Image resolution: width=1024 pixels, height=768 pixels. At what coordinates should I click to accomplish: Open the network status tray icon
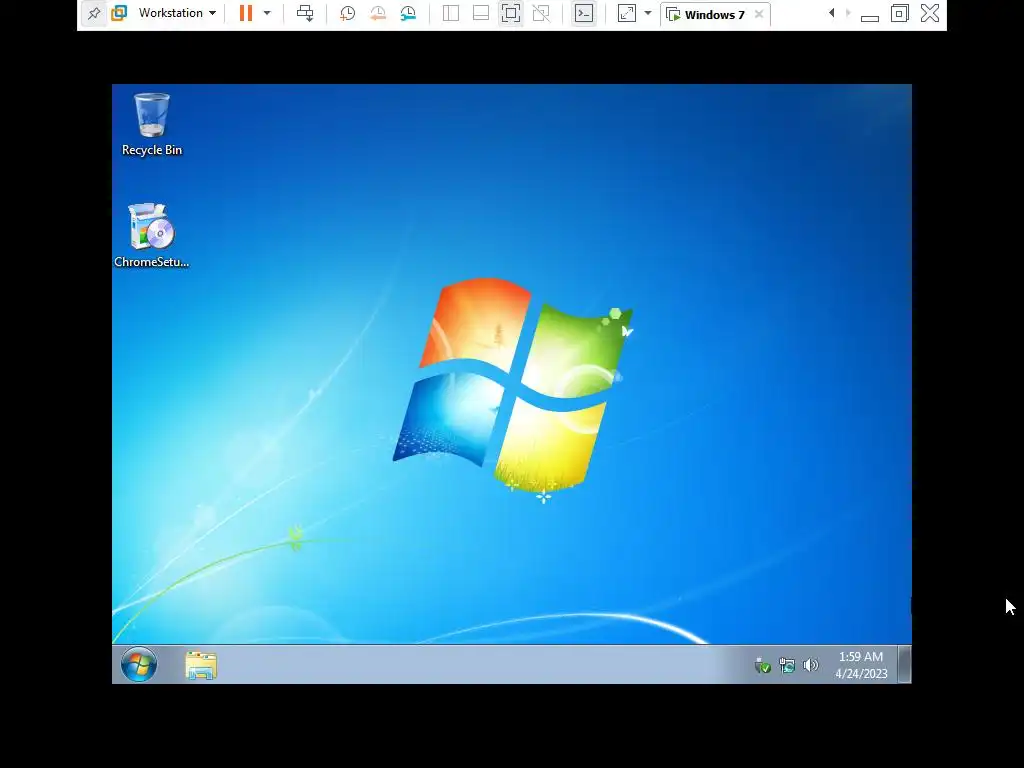[787, 665]
